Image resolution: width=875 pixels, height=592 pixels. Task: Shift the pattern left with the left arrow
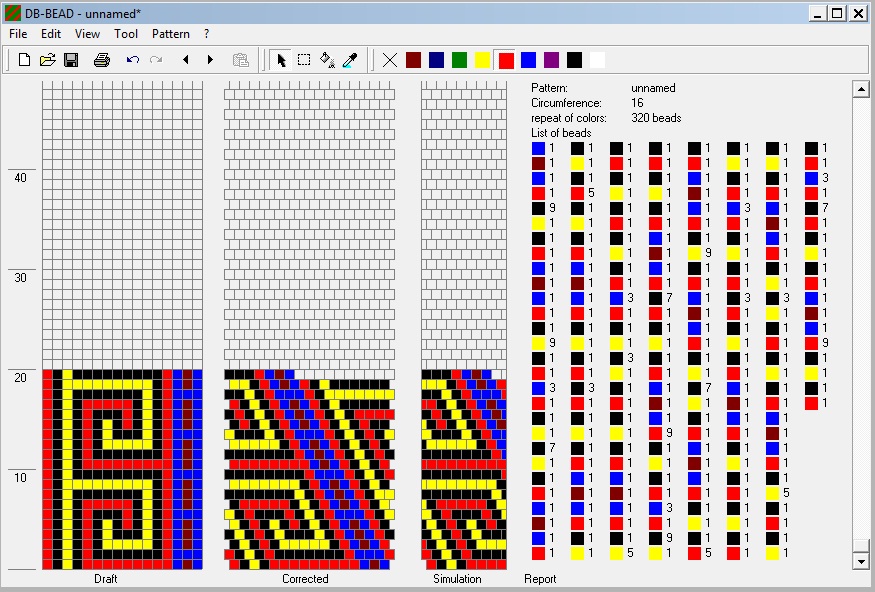[186, 60]
